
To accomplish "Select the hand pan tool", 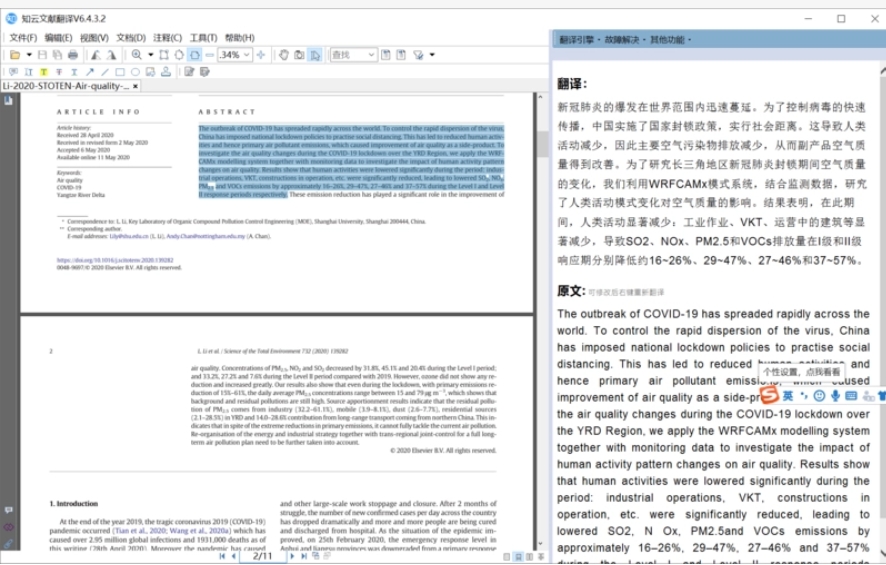I will tap(284, 55).
